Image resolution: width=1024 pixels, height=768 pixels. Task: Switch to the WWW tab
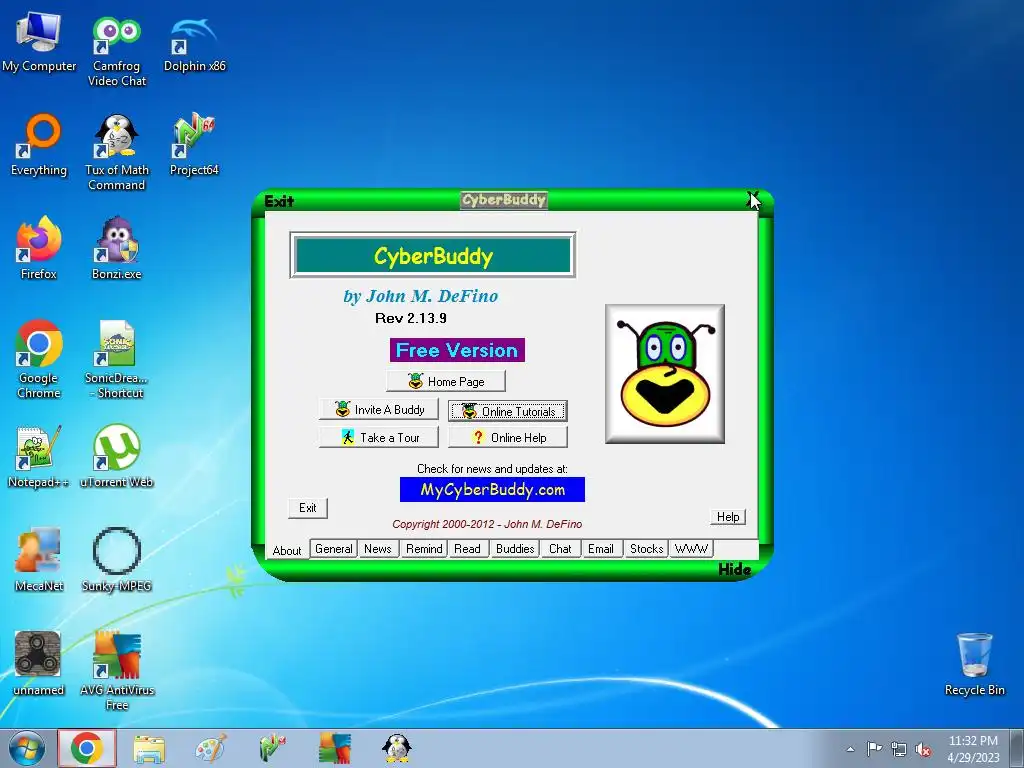pyautogui.click(x=691, y=549)
